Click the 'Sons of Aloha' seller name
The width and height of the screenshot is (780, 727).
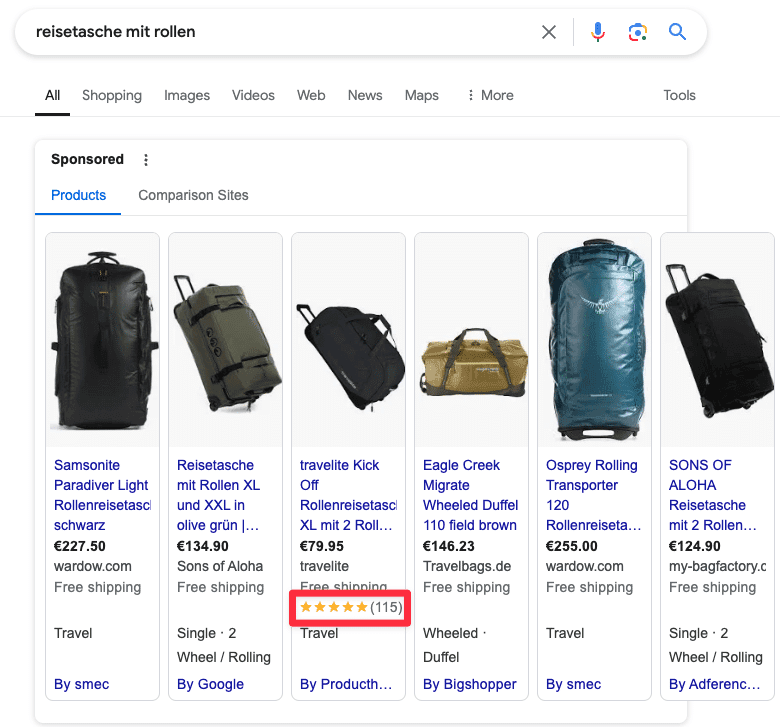pyautogui.click(x=220, y=566)
